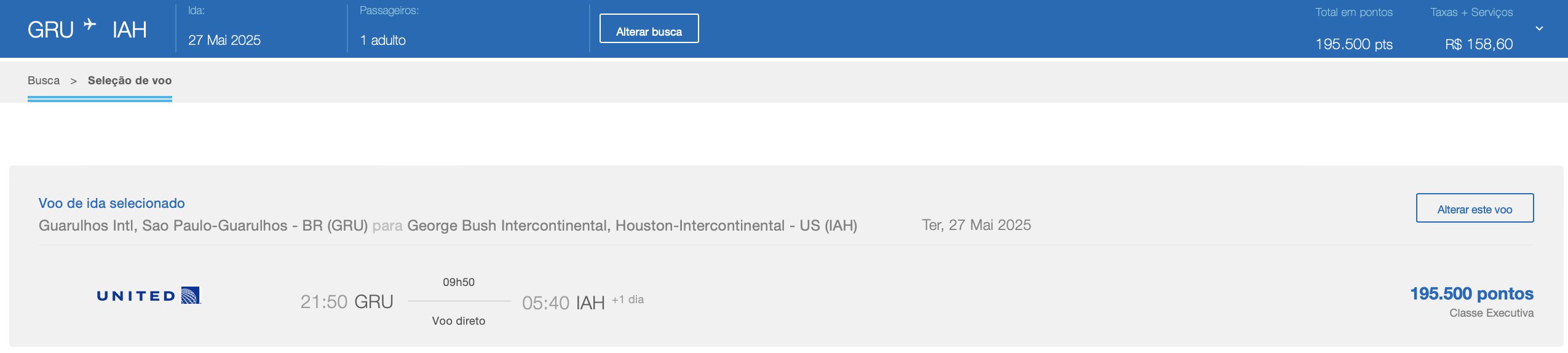Click the United globe emblem
Image resolution: width=1568 pixels, height=353 pixels.
tap(191, 296)
